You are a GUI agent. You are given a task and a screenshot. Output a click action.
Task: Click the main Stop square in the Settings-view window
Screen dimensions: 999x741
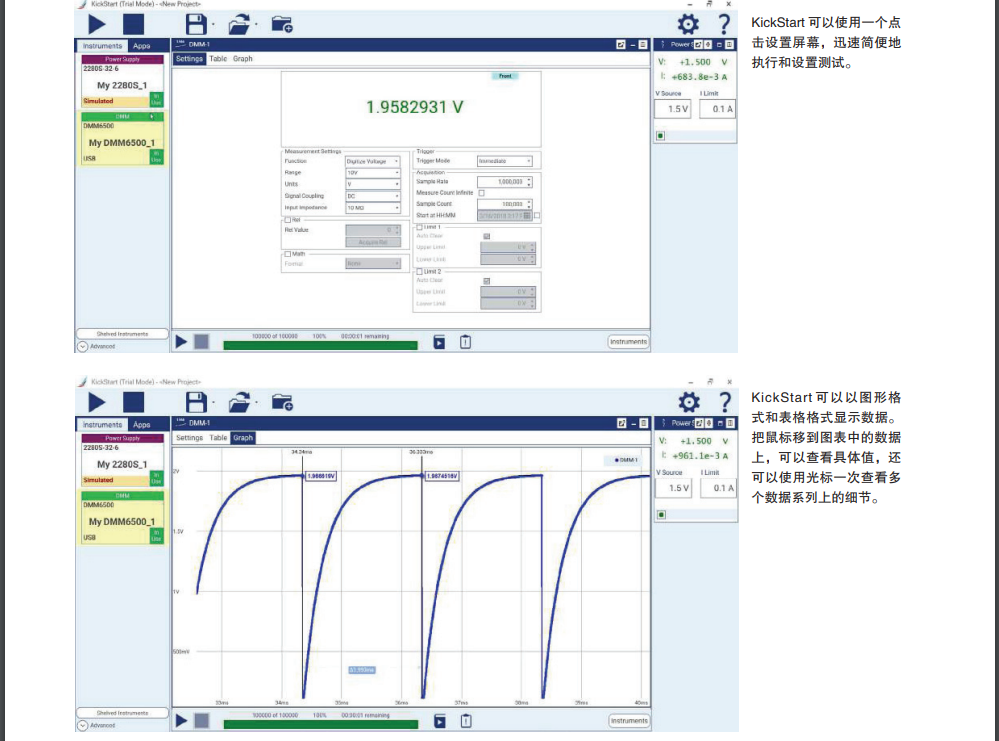tap(133, 24)
